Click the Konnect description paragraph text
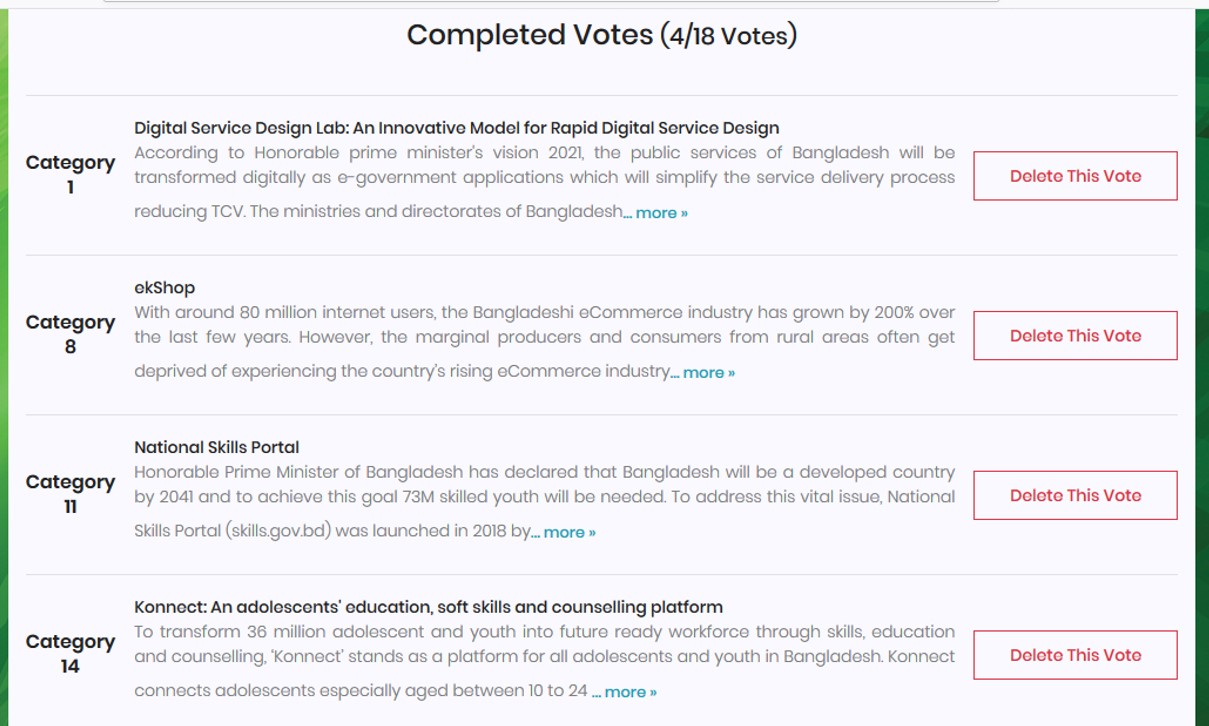The image size is (1209, 726). click(x=544, y=661)
